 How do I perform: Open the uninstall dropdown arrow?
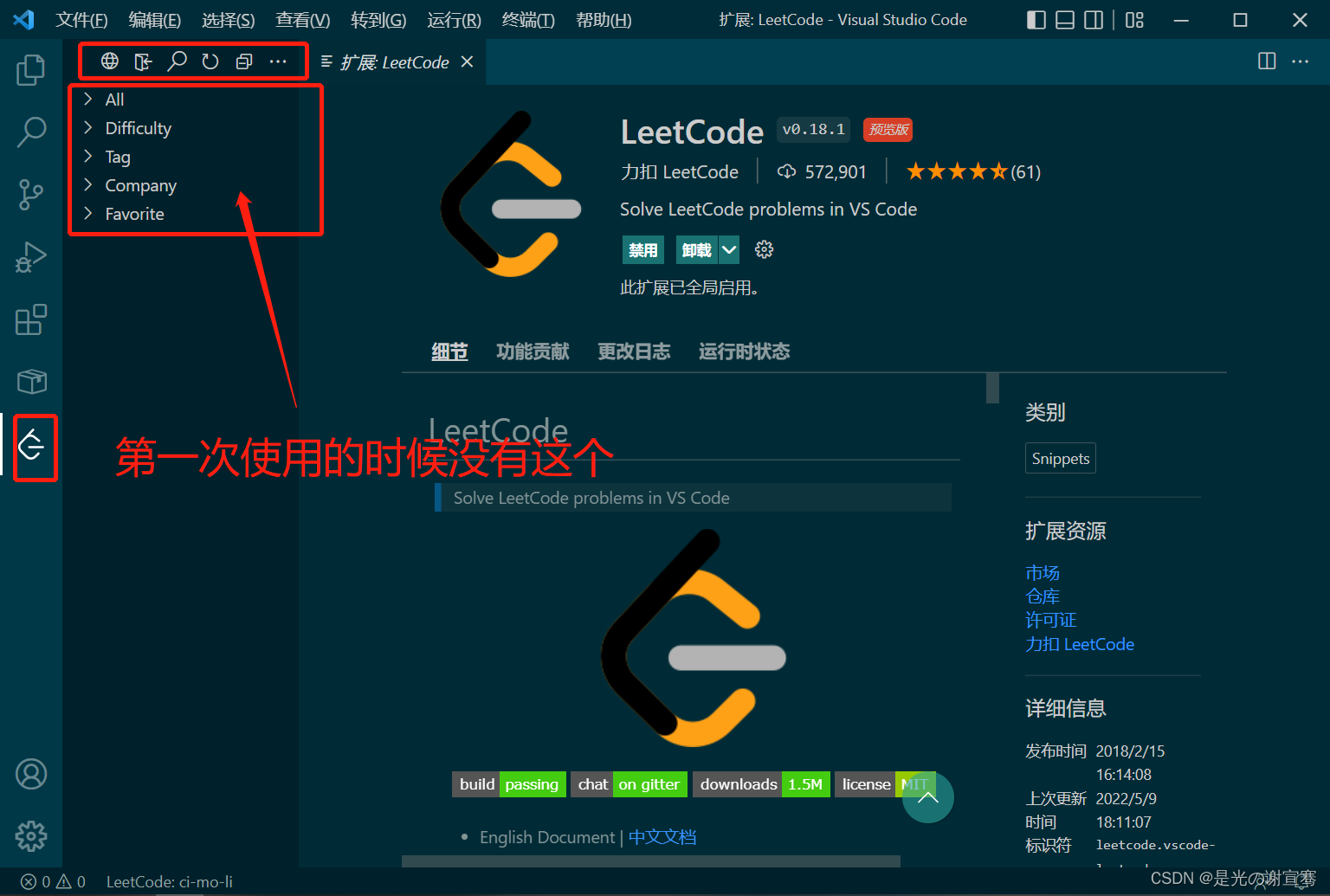click(x=729, y=250)
